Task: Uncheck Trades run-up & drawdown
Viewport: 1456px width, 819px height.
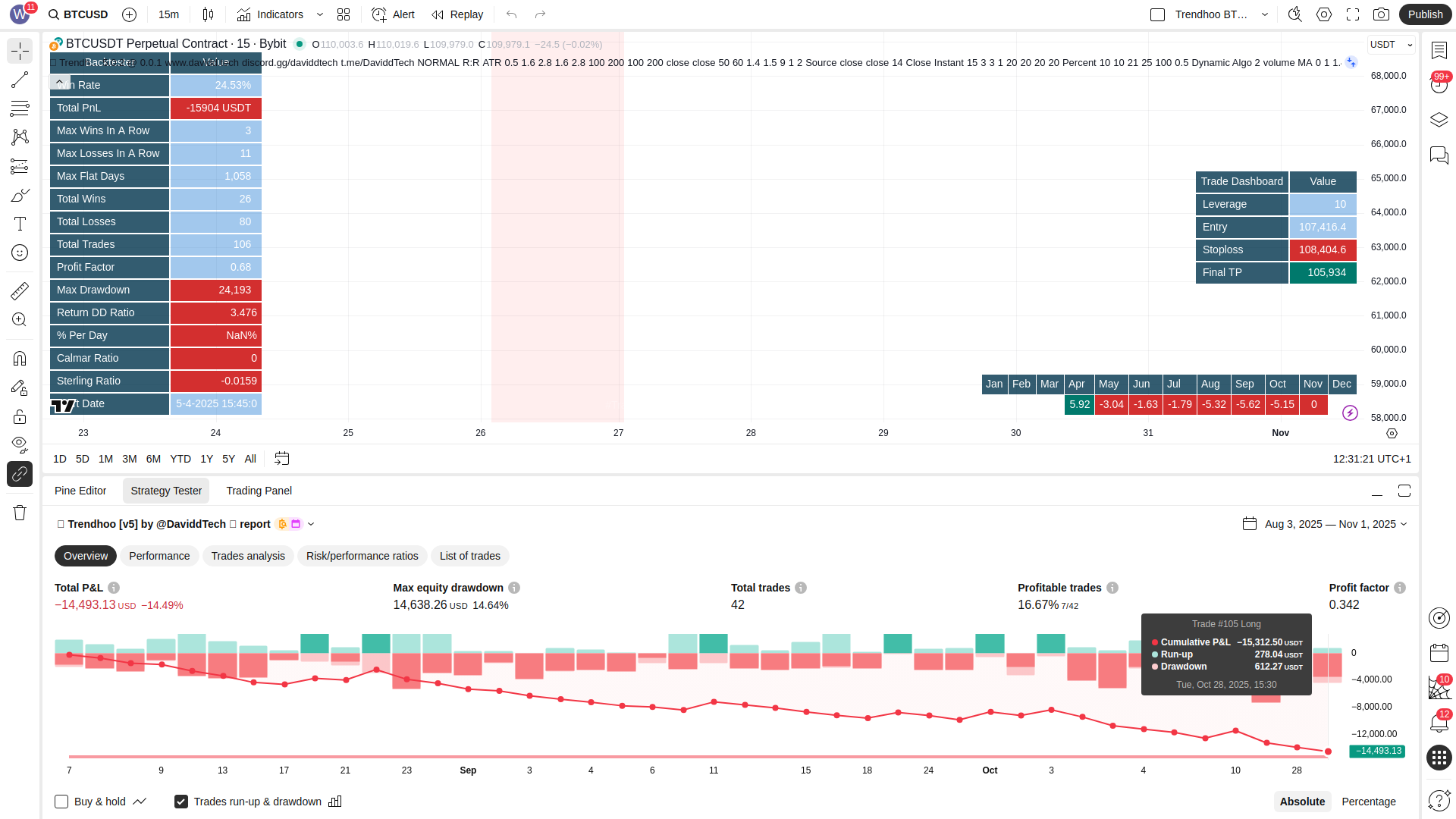Action: (x=181, y=802)
